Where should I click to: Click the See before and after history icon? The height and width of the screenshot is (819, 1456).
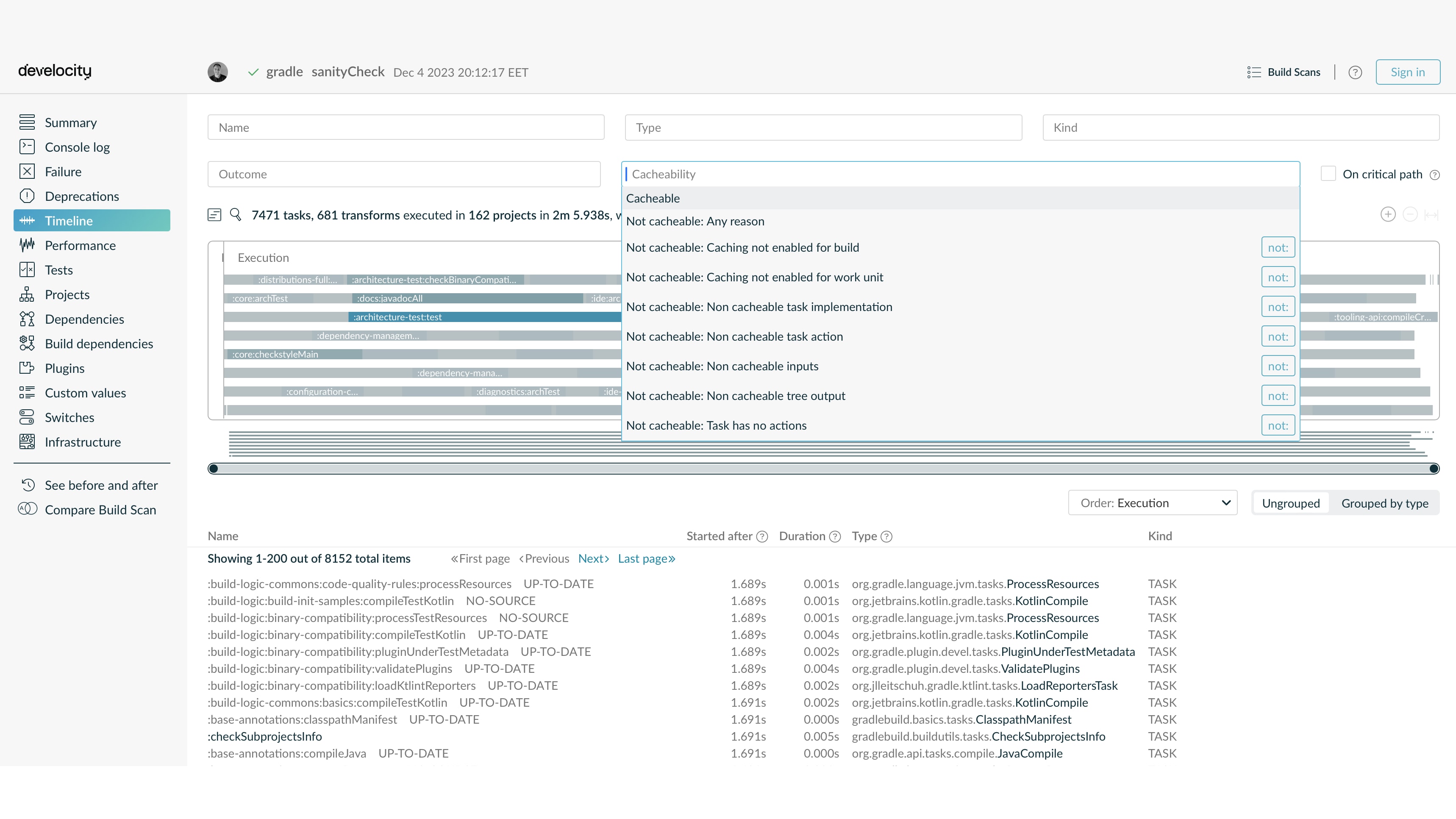28,485
